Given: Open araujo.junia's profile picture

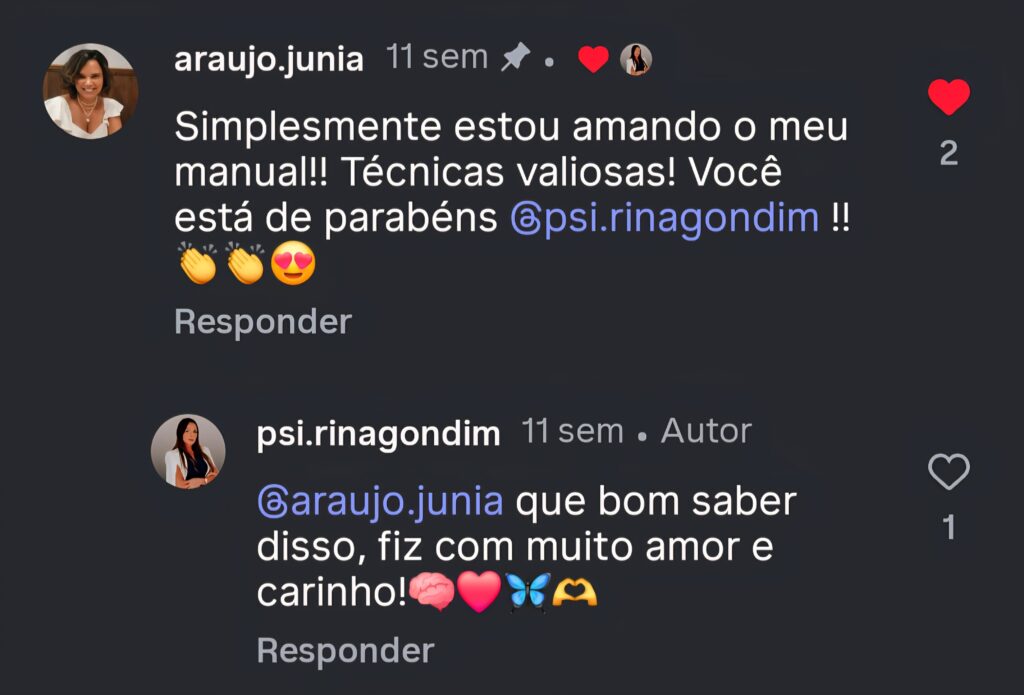Looking at the screenshot, I should coord(90,91).
